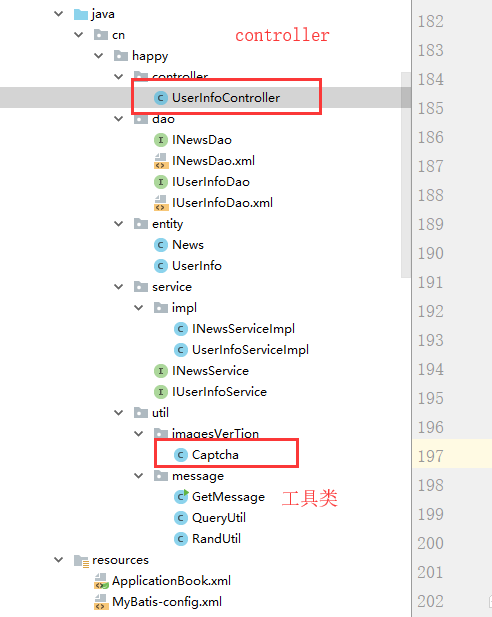Click line number 185 in the gutter

430,108
